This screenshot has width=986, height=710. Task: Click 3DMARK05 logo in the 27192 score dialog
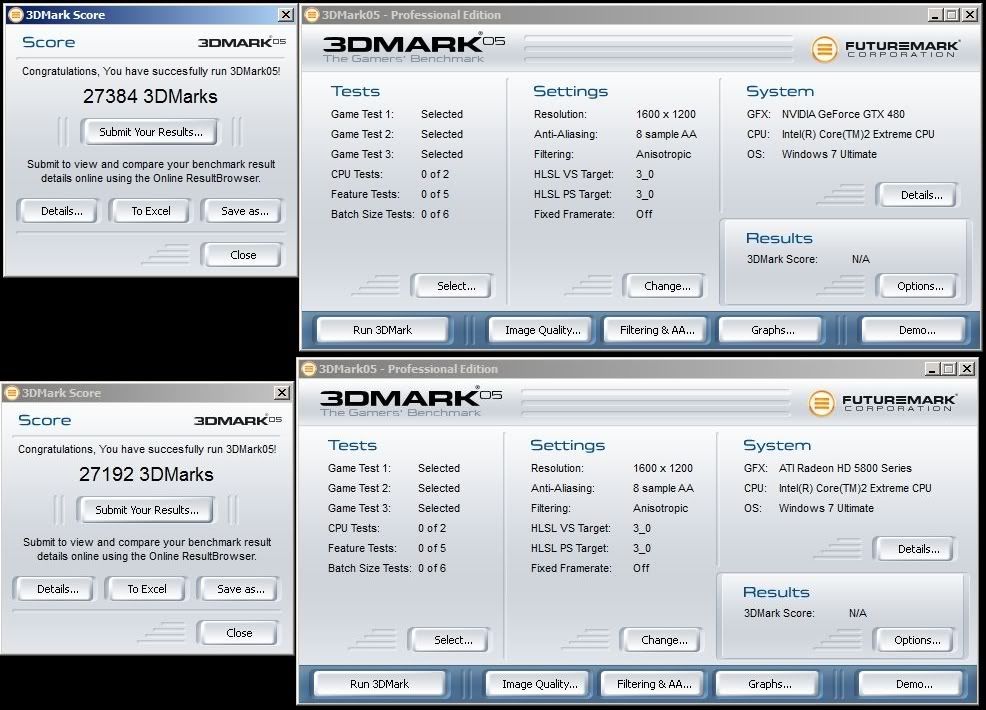click(x=238, y=420)
